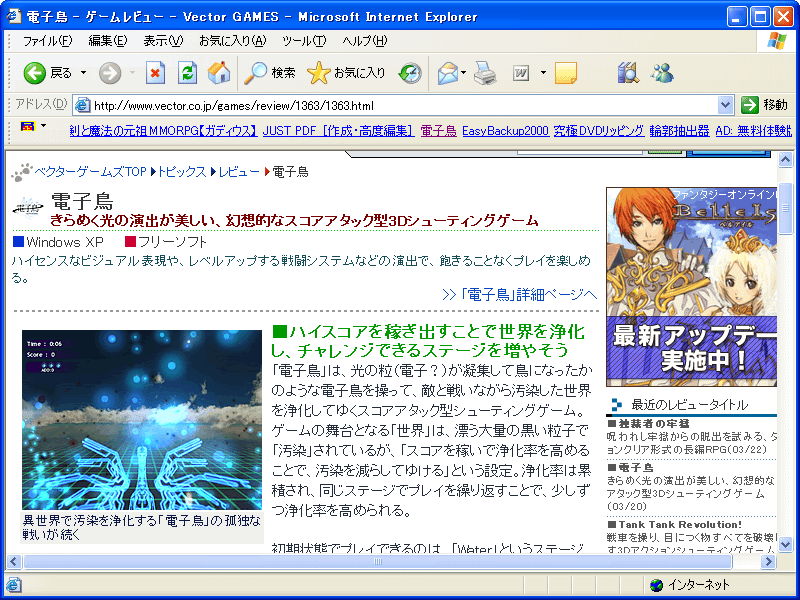Viewport: 800px width, 600px height.
Task: Print the page with the printer icon
Action: 485,73
